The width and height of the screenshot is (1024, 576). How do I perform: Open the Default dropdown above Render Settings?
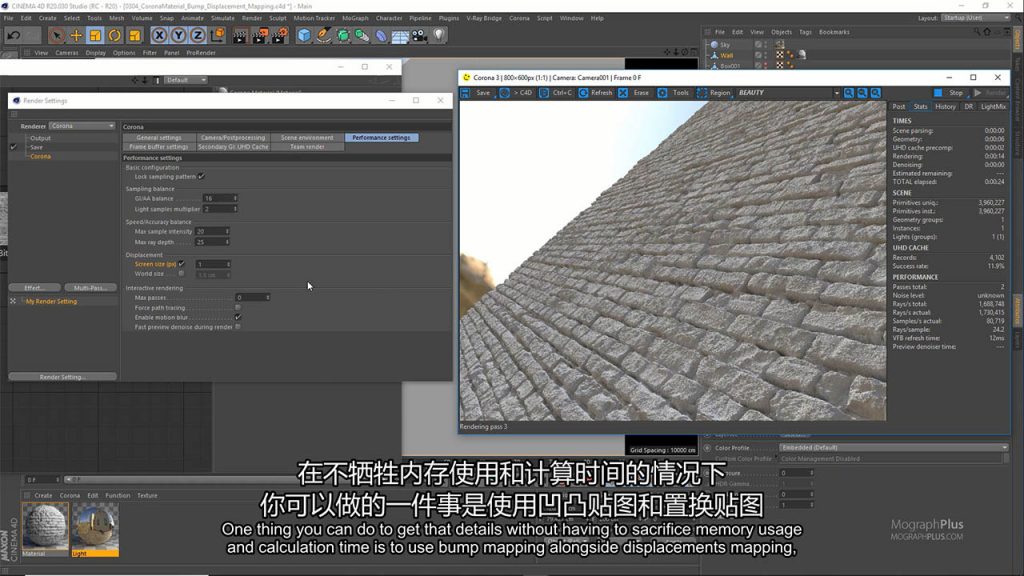click(x=186, y=80)
